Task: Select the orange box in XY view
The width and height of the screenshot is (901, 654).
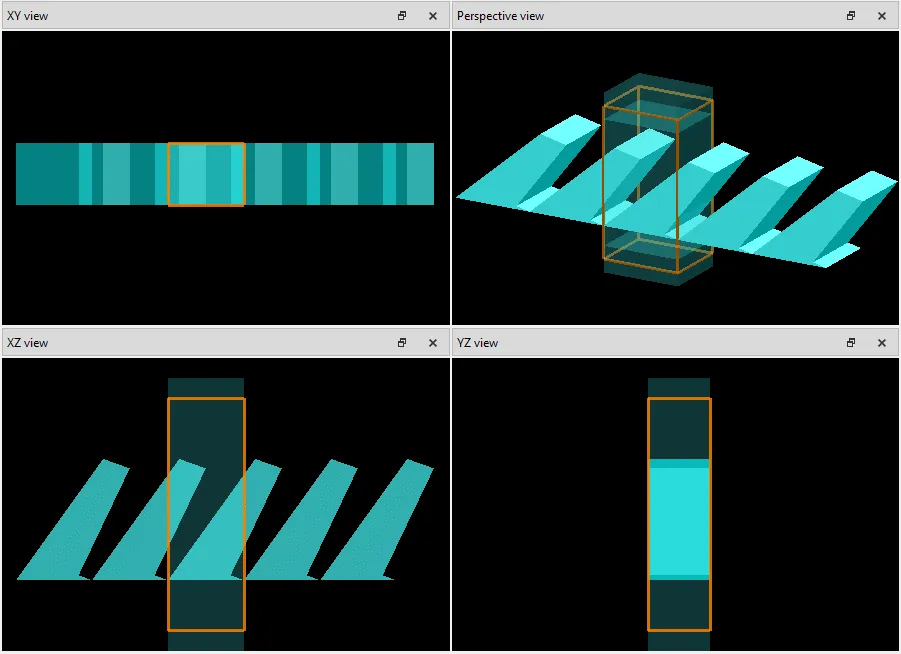Action: click(206, 144)
